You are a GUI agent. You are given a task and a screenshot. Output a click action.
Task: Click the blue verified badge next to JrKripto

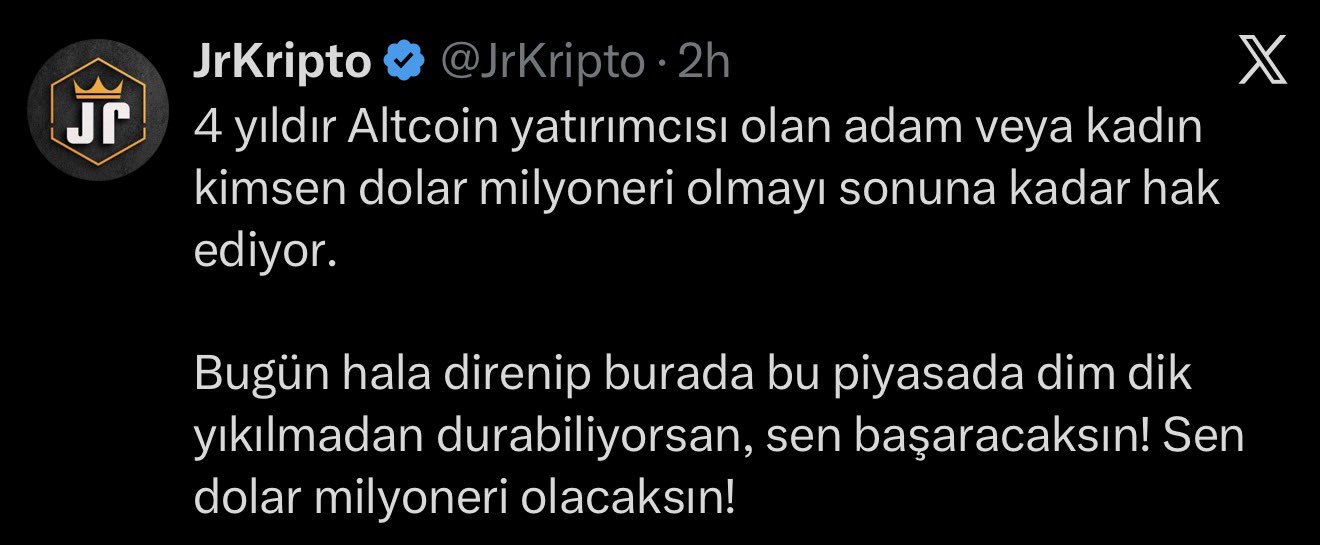click(404, 63)
